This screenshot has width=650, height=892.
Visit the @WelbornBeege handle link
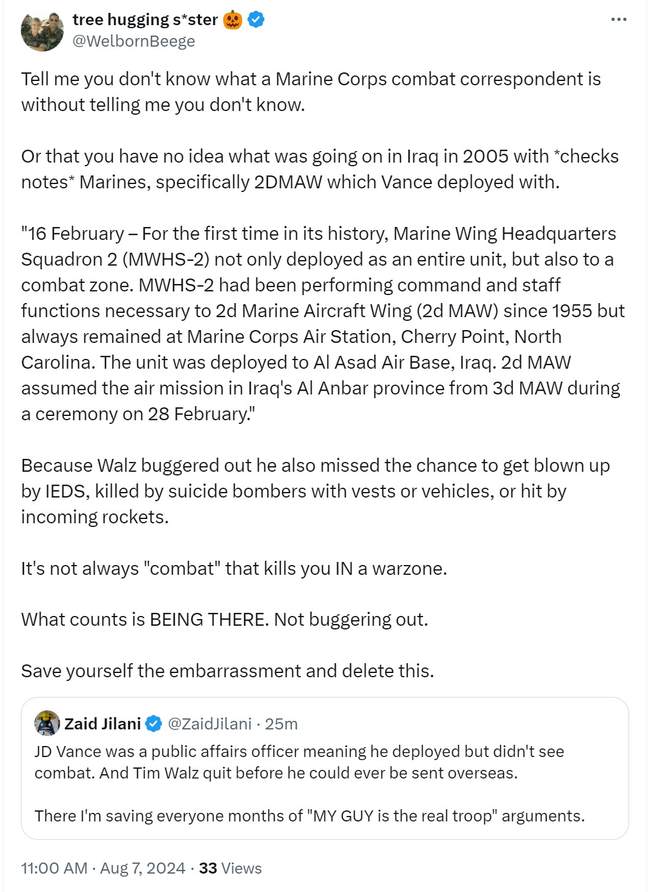(x=134, y=41)
